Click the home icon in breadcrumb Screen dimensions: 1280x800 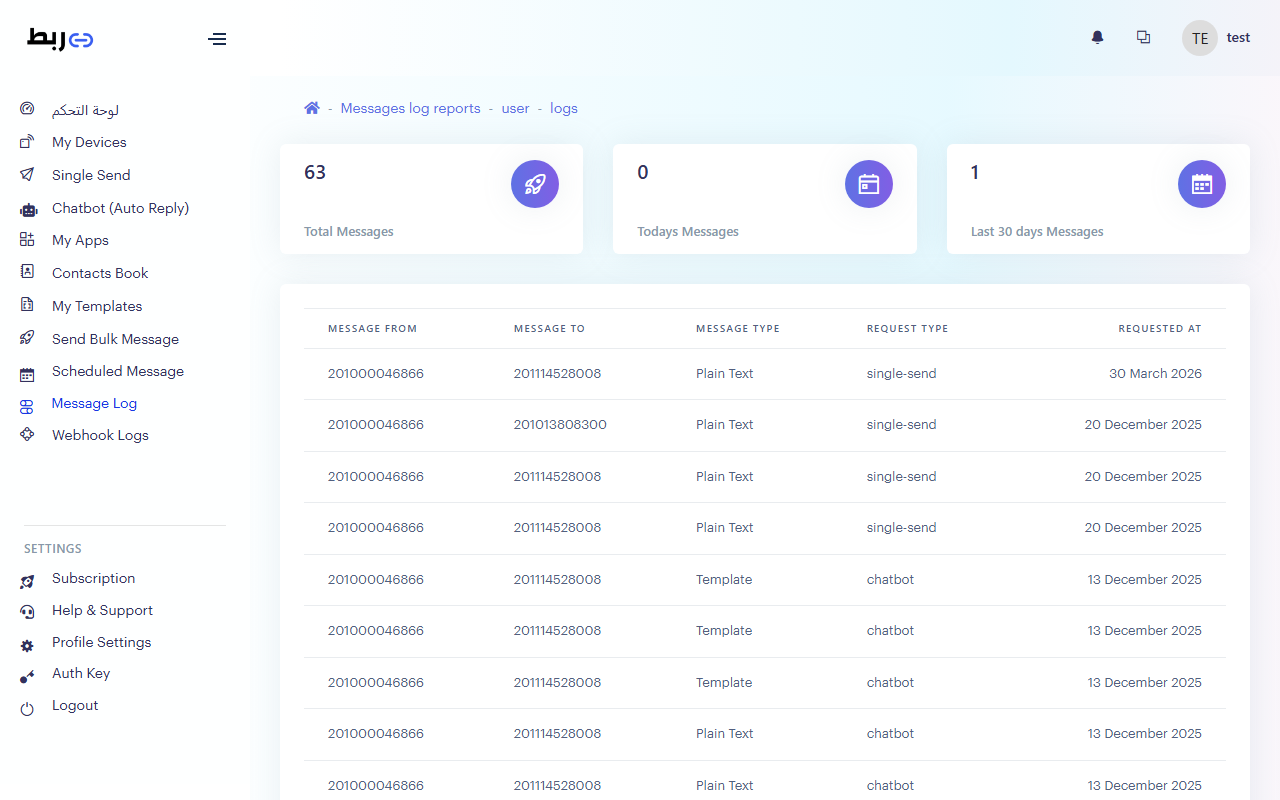(312, 108)
